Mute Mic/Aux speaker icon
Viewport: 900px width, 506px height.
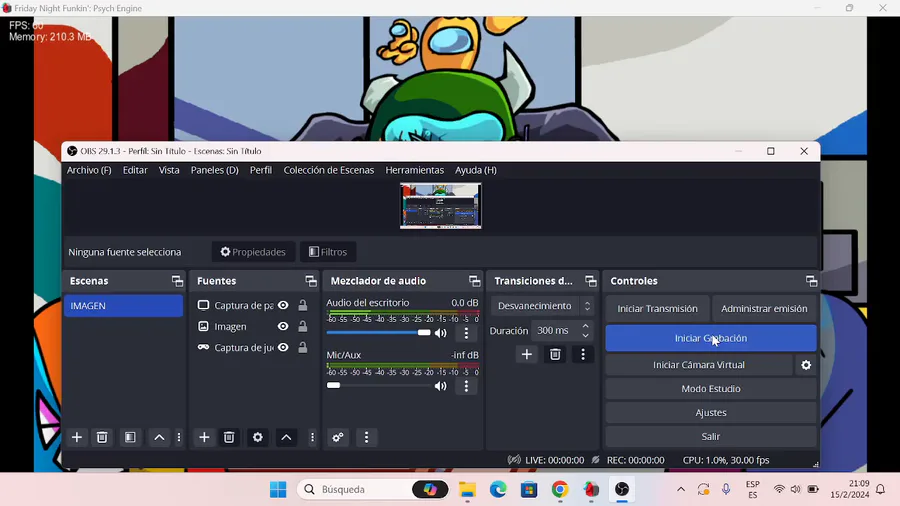pyautogui.click(x=440, y=386)
